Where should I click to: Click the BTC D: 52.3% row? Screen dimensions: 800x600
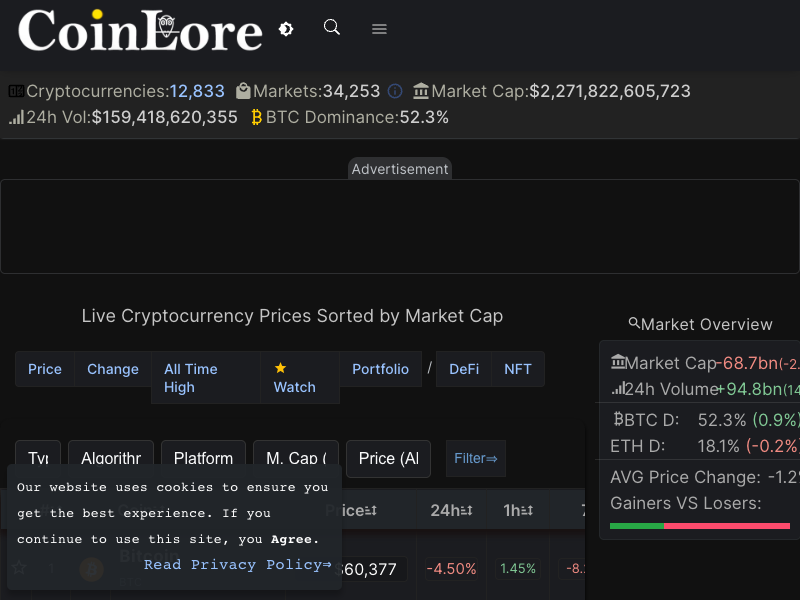(x=705, y=420)
